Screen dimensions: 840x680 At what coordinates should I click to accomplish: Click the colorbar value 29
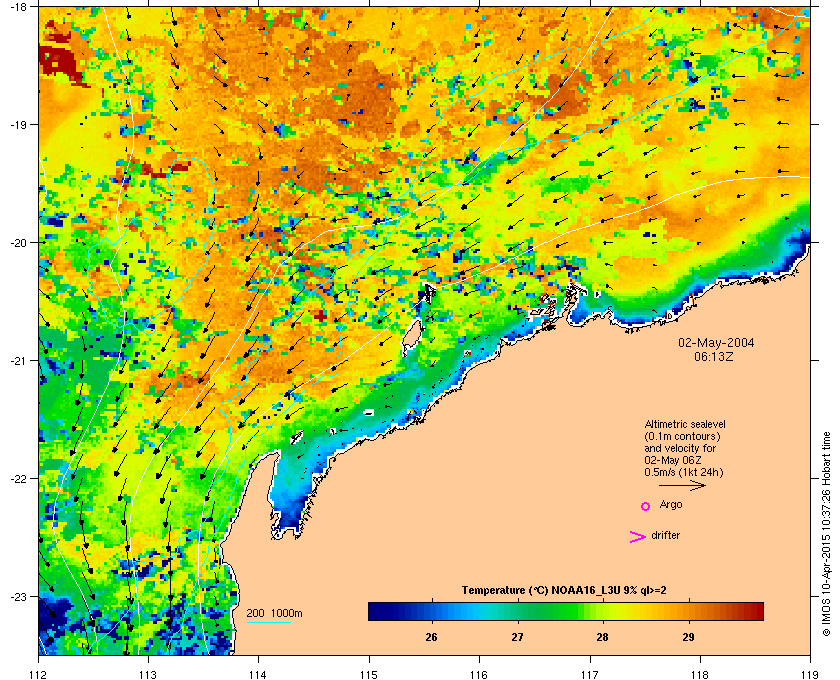[688, 637]
